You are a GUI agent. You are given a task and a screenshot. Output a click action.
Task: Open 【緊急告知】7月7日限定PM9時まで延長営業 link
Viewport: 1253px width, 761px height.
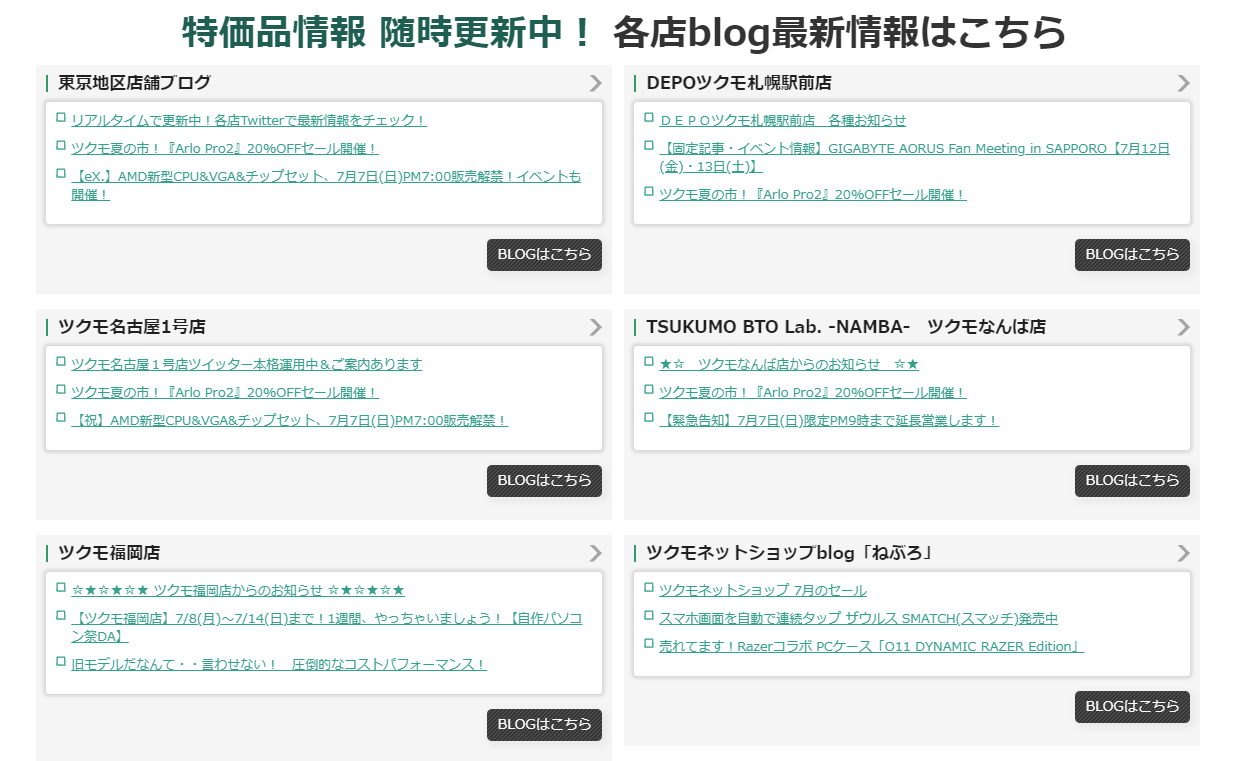pos(828,421)
